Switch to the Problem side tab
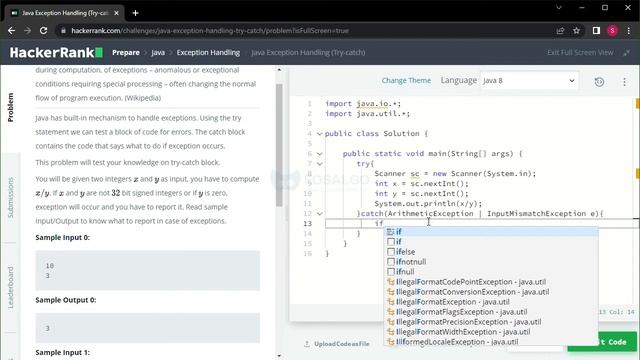 (x=11, y=108)
